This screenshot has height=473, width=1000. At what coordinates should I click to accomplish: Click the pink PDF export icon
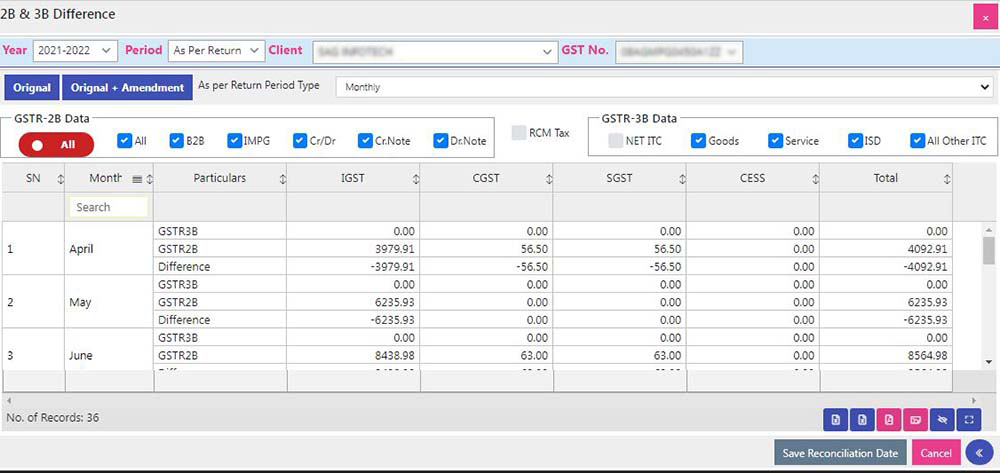pos(862,420)
